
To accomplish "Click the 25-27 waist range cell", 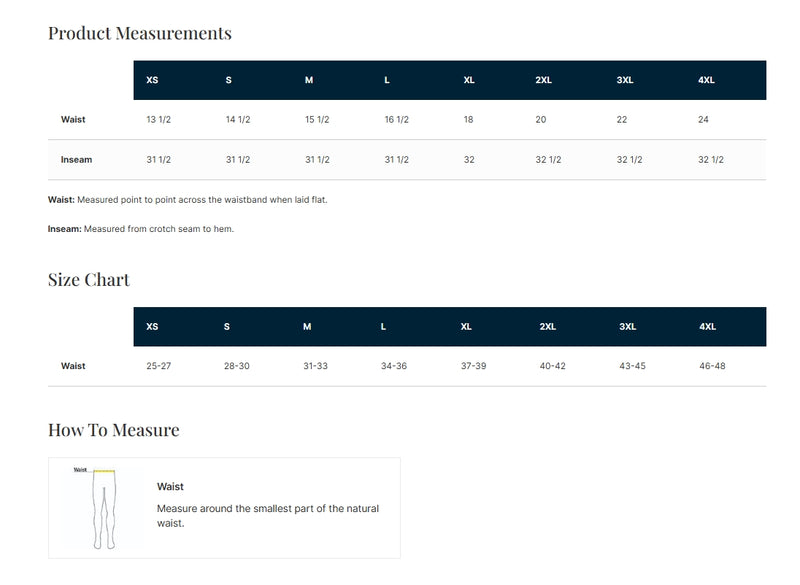I will point(158,366).
